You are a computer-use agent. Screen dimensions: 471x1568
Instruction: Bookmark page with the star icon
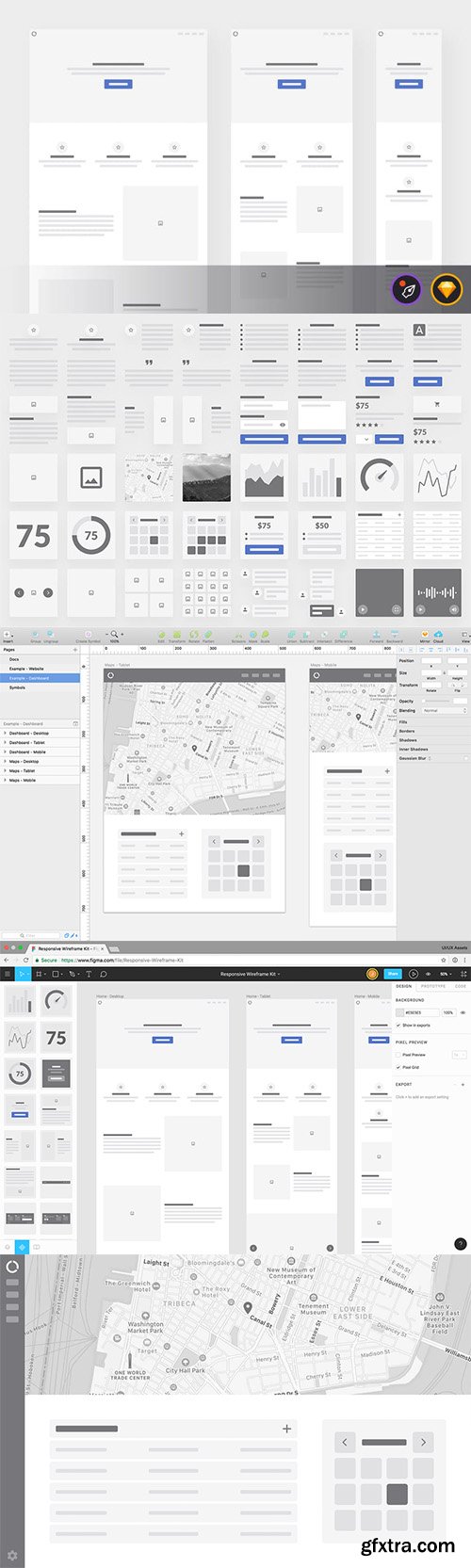coord(444,960)
